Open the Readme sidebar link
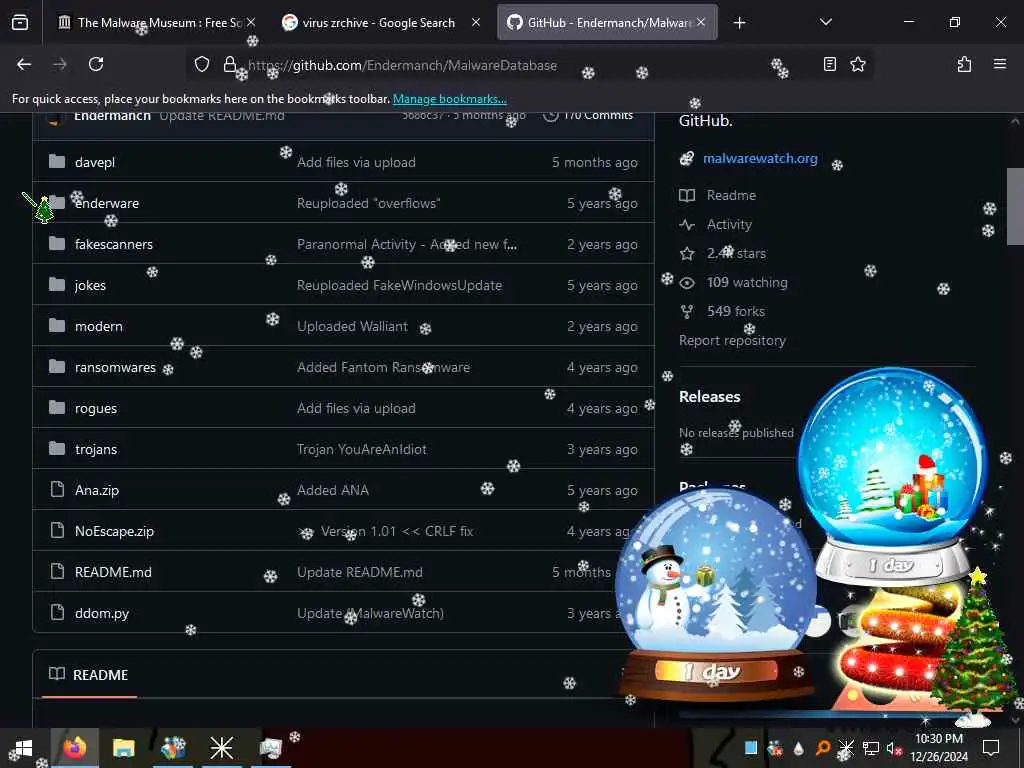 731,195
